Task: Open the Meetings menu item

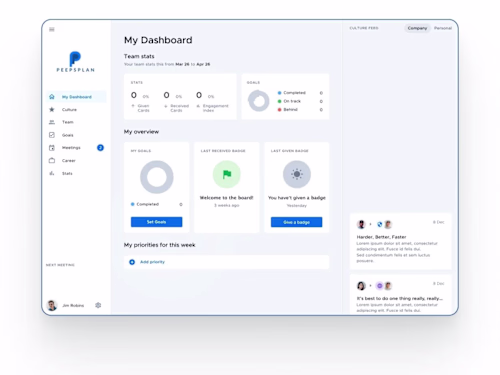Action: pyautogui.click(x=76, y=148)
